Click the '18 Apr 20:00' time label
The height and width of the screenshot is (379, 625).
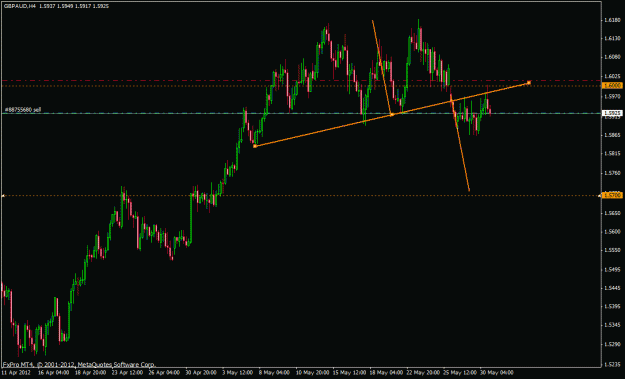(90, 373)
